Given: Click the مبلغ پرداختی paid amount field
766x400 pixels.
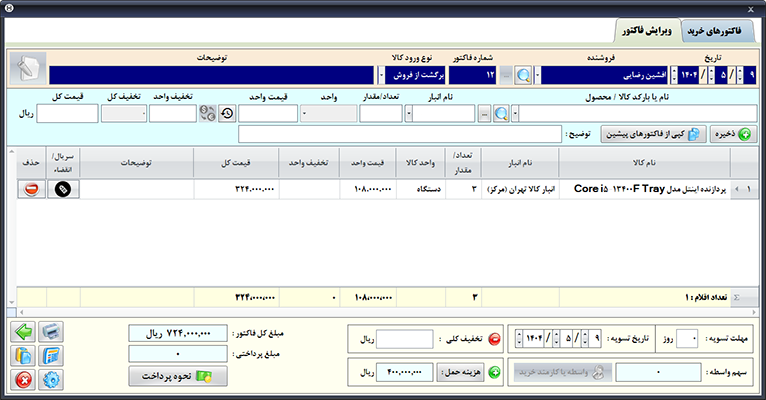Looking at the screenshot, I should pos(178,354).
